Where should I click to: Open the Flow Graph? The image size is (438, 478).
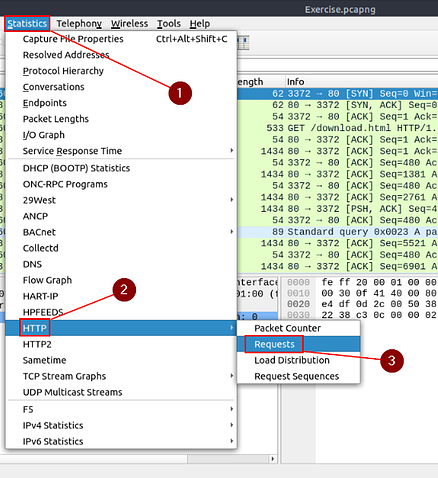click(x=121, y=280)
